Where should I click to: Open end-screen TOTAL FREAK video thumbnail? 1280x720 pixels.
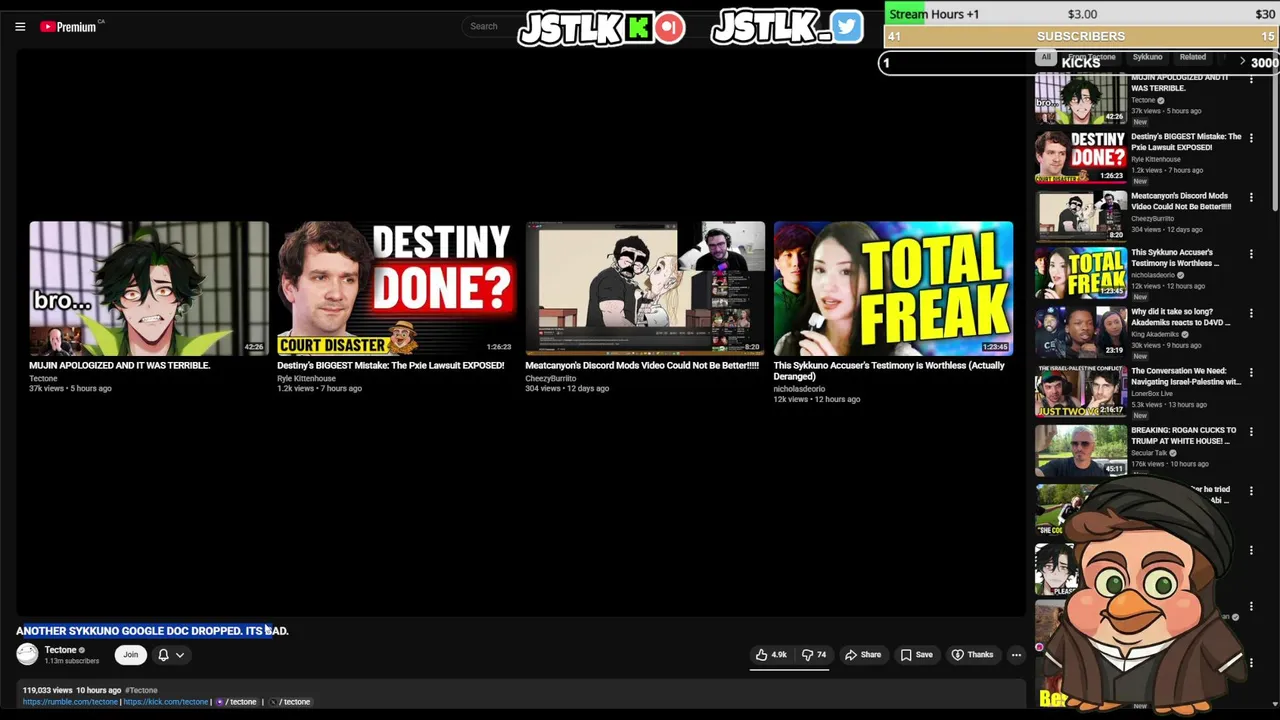coord(893,288)
